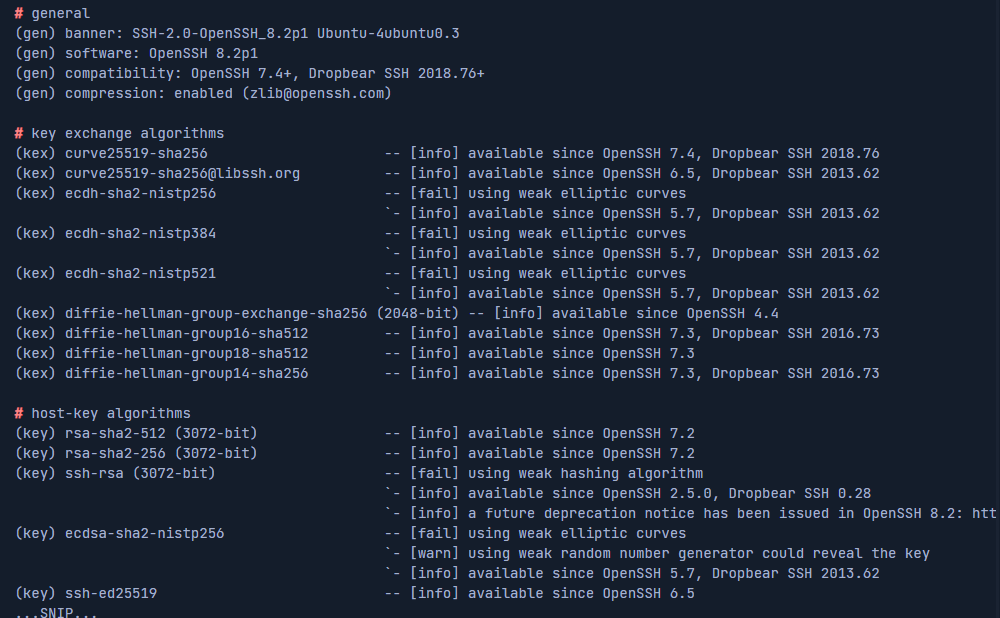The image size is (1000, 618).
Task: Click [fail] tag on ecdsa-sha2-nistp256 row
Action: click(x=434, y=533)
